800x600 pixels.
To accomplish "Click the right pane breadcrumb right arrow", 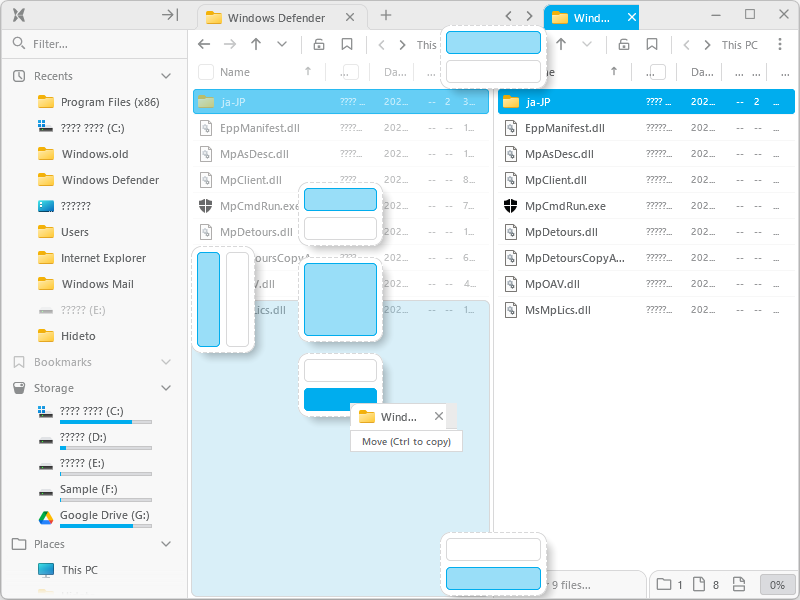I will pyautogui.click(x=708, y=45).
